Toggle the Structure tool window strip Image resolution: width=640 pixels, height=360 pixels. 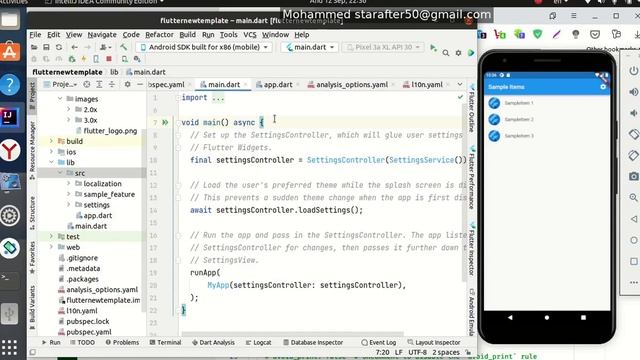pyautogui.click(x=32, y=212)
